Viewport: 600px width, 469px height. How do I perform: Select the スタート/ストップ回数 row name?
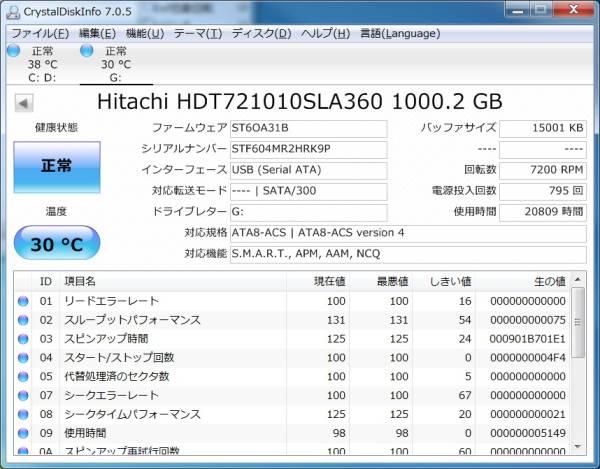(x=119, y=358)
